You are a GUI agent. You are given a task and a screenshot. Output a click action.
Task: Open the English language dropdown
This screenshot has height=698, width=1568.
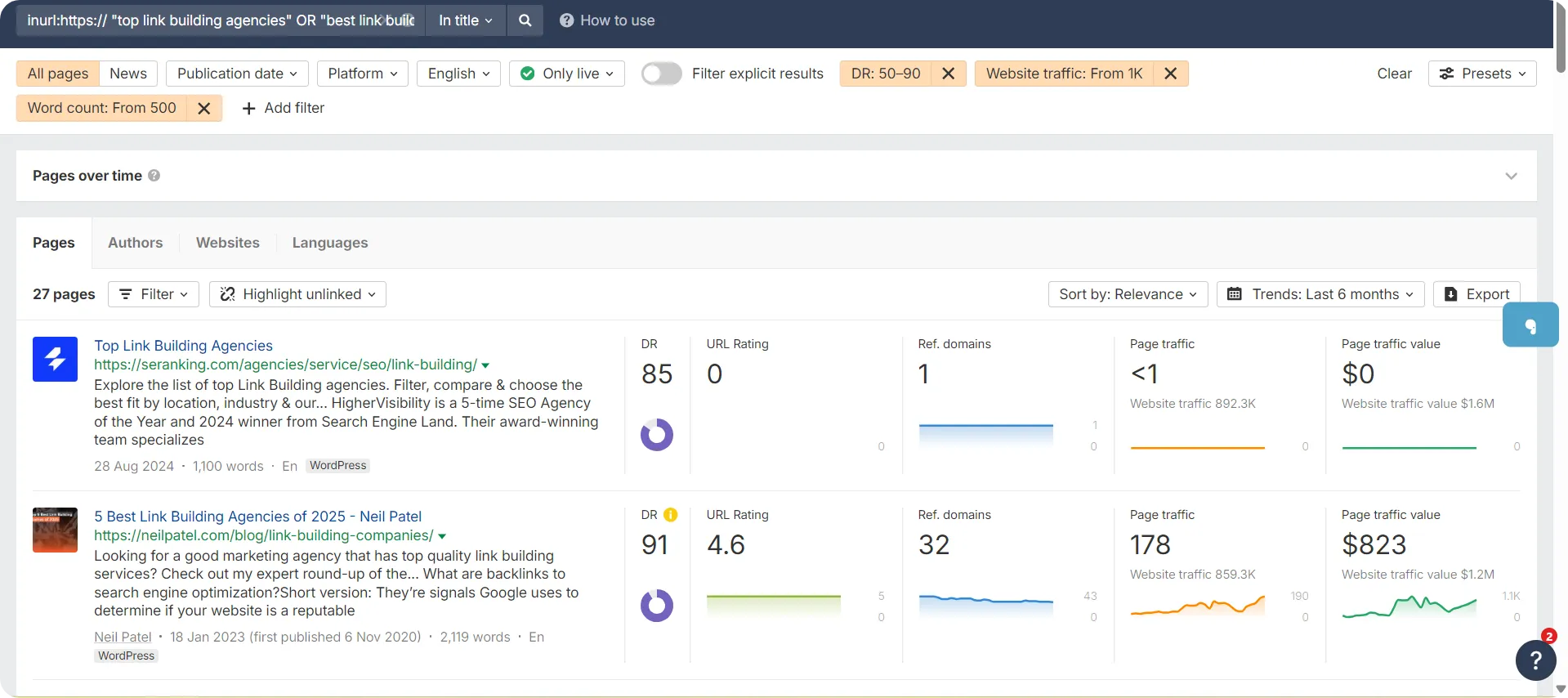coord(458,74)
